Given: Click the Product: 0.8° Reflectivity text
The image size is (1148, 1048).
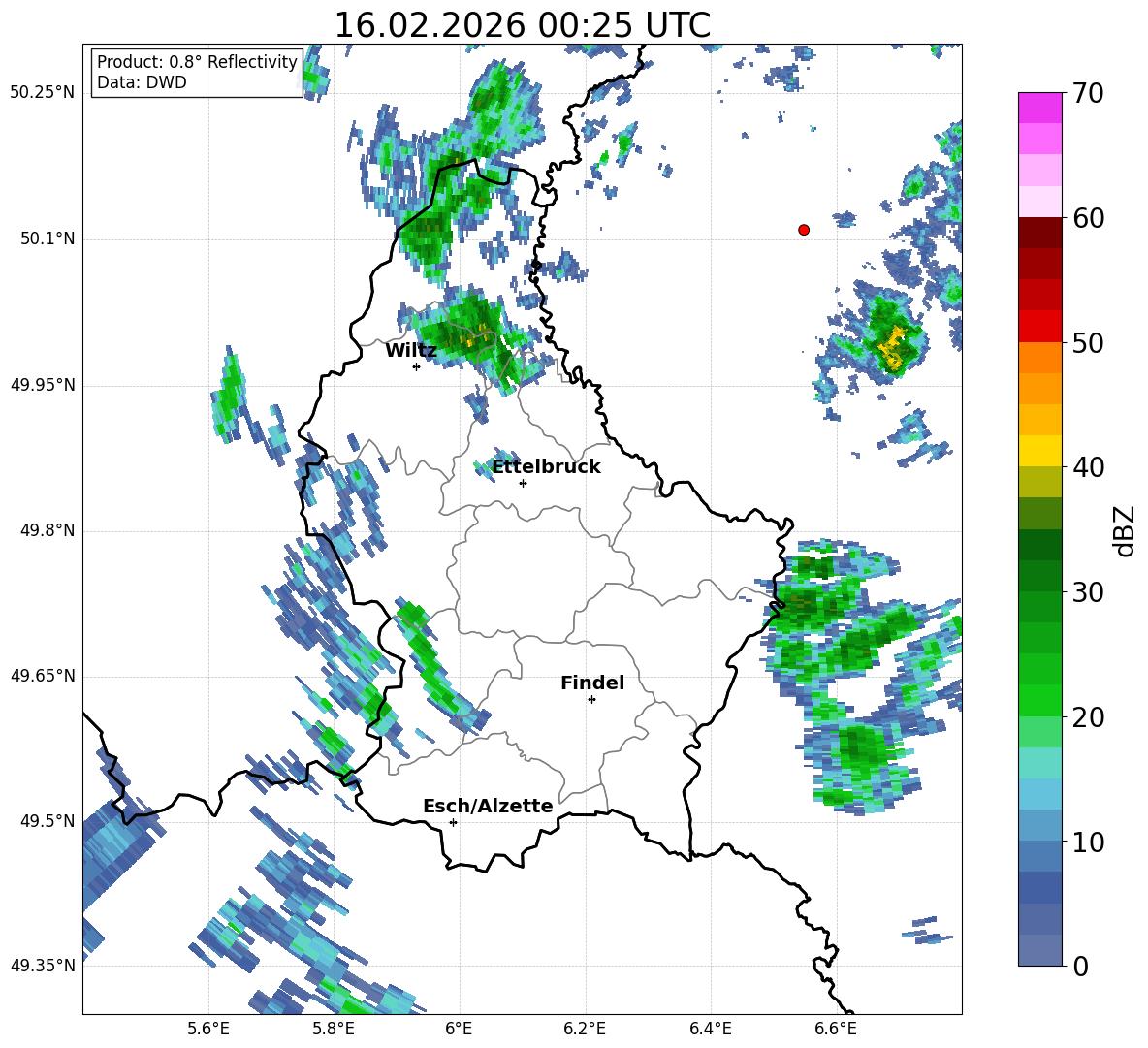Looking at the screenshot, I should coord(197,62).
